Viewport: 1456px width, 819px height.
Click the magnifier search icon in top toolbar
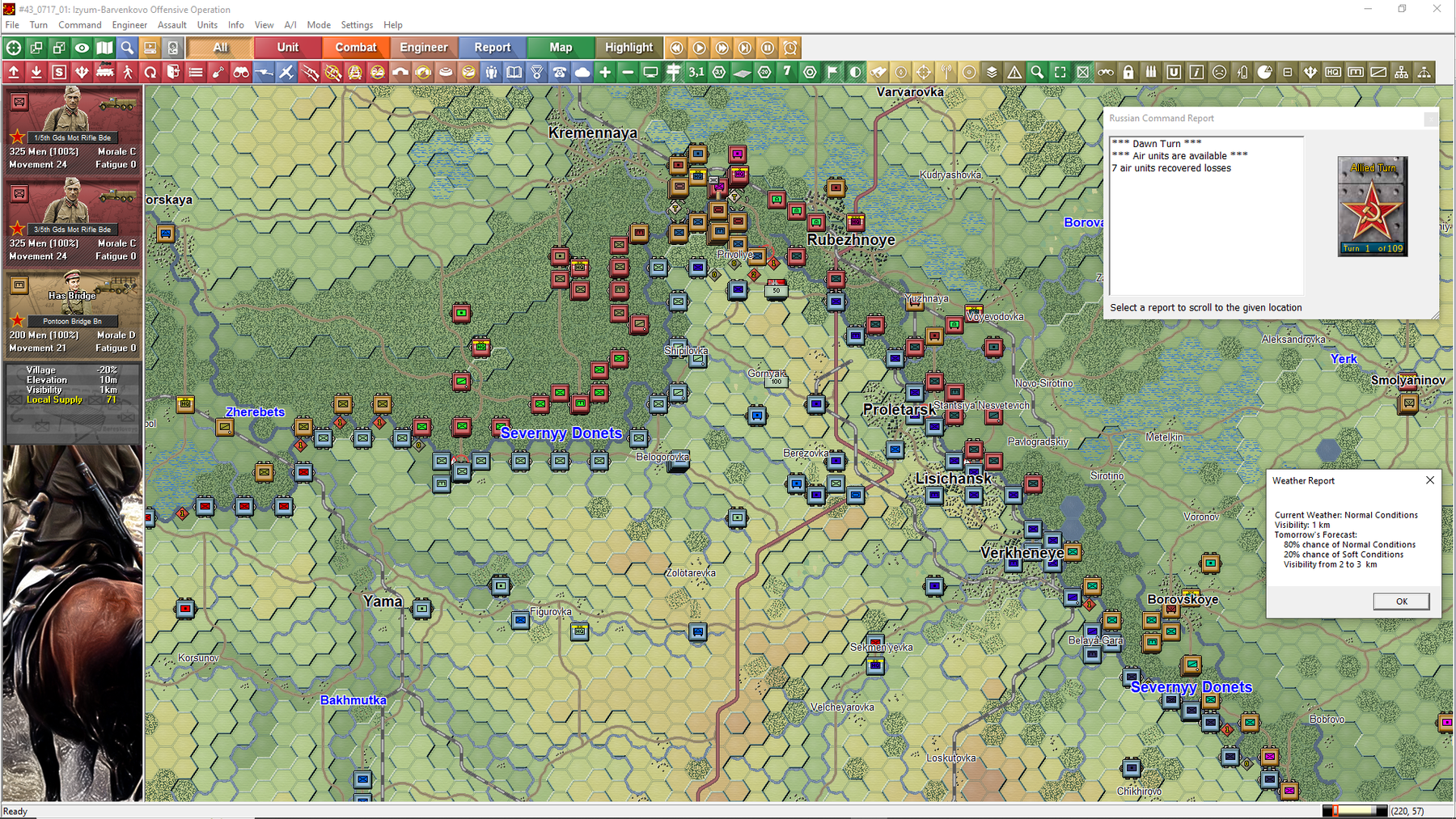coord(127,49)
